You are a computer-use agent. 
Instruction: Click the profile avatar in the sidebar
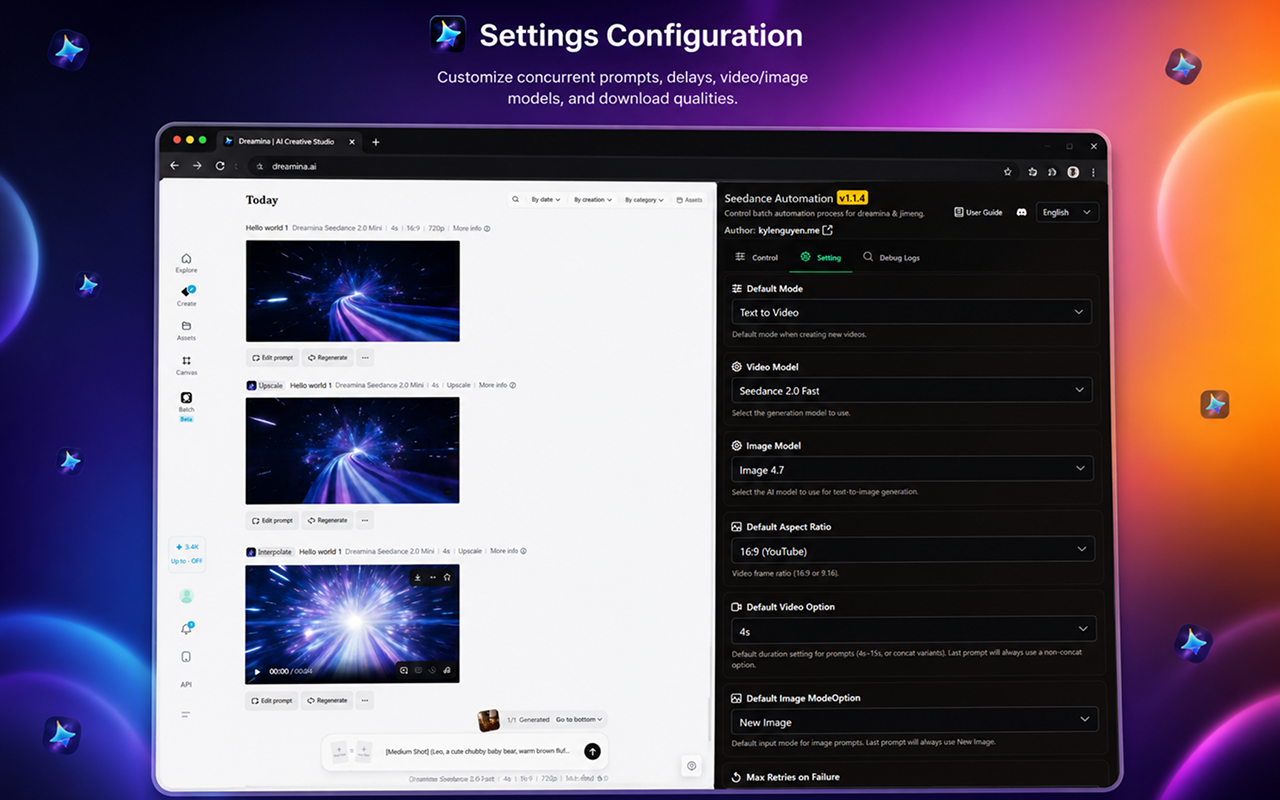click(186, 596)
